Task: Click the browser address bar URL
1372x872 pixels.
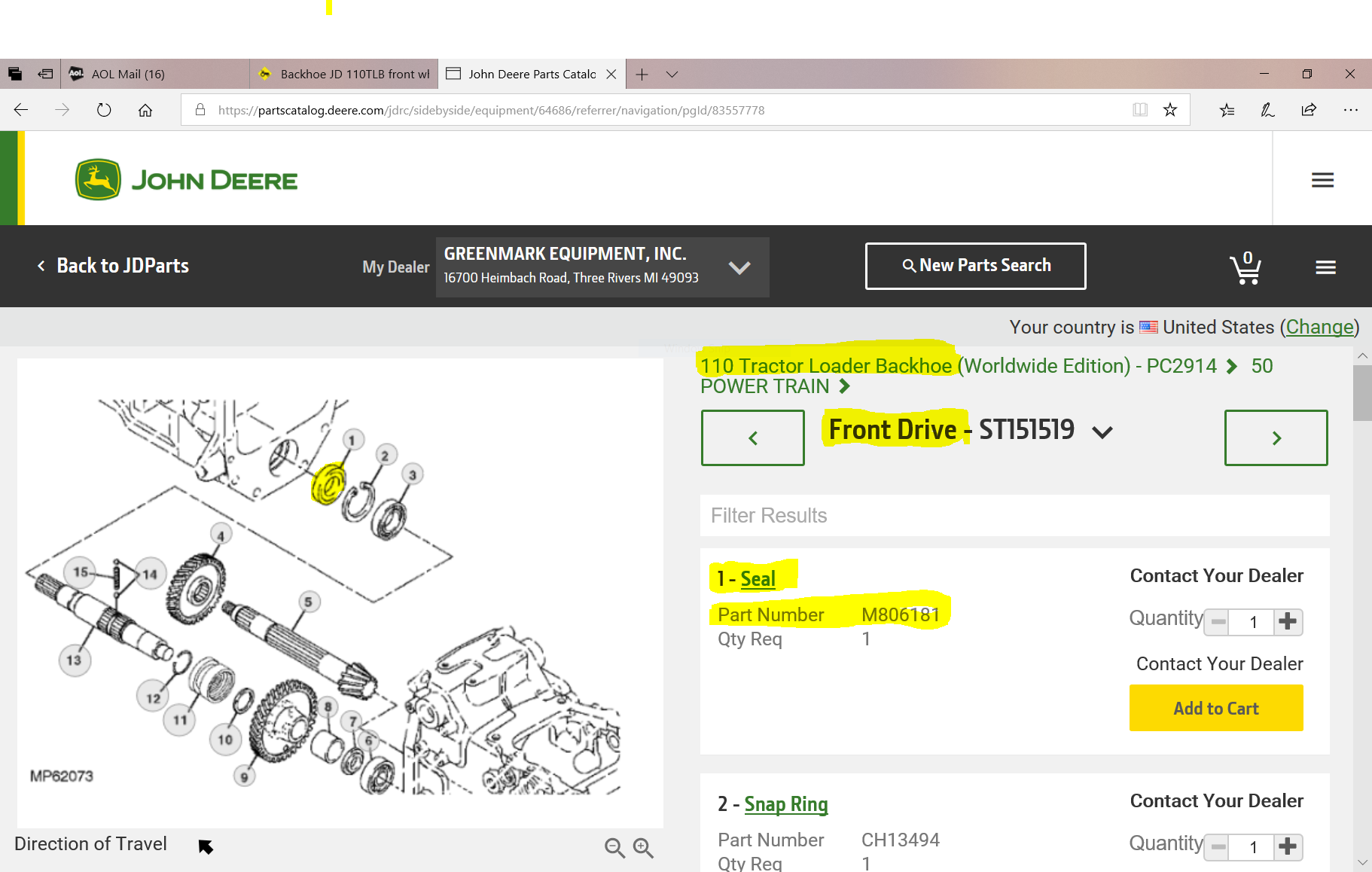Action: [x=492, y=110]
